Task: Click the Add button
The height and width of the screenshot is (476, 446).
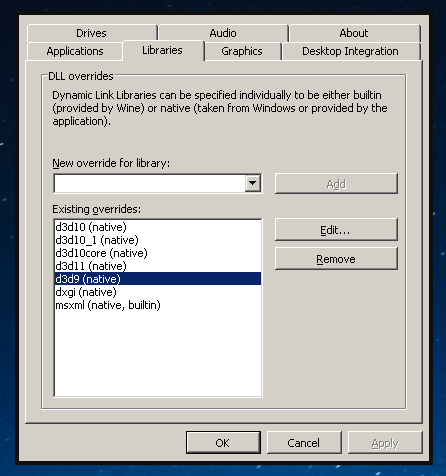Action: [336, 183]
